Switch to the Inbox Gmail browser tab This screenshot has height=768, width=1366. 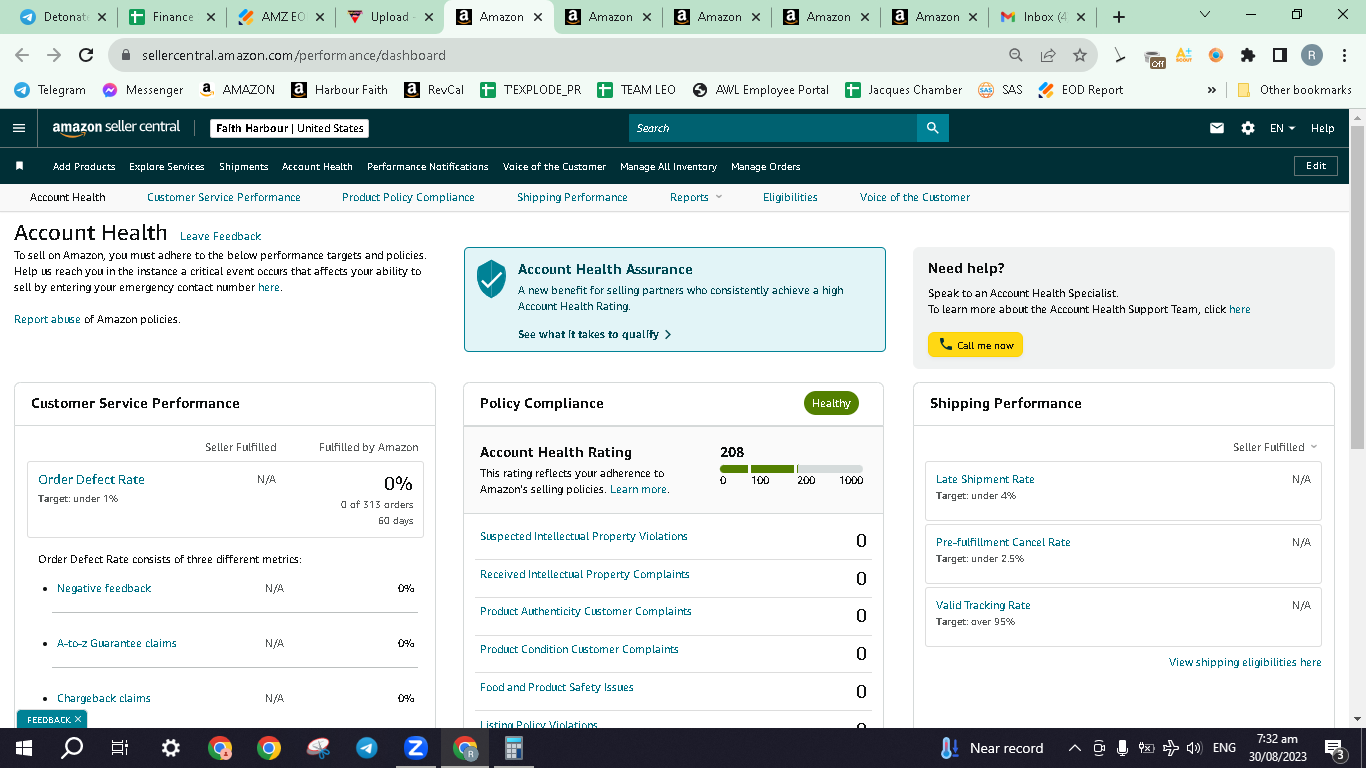pyautogui.click(x=1041, y=17)
